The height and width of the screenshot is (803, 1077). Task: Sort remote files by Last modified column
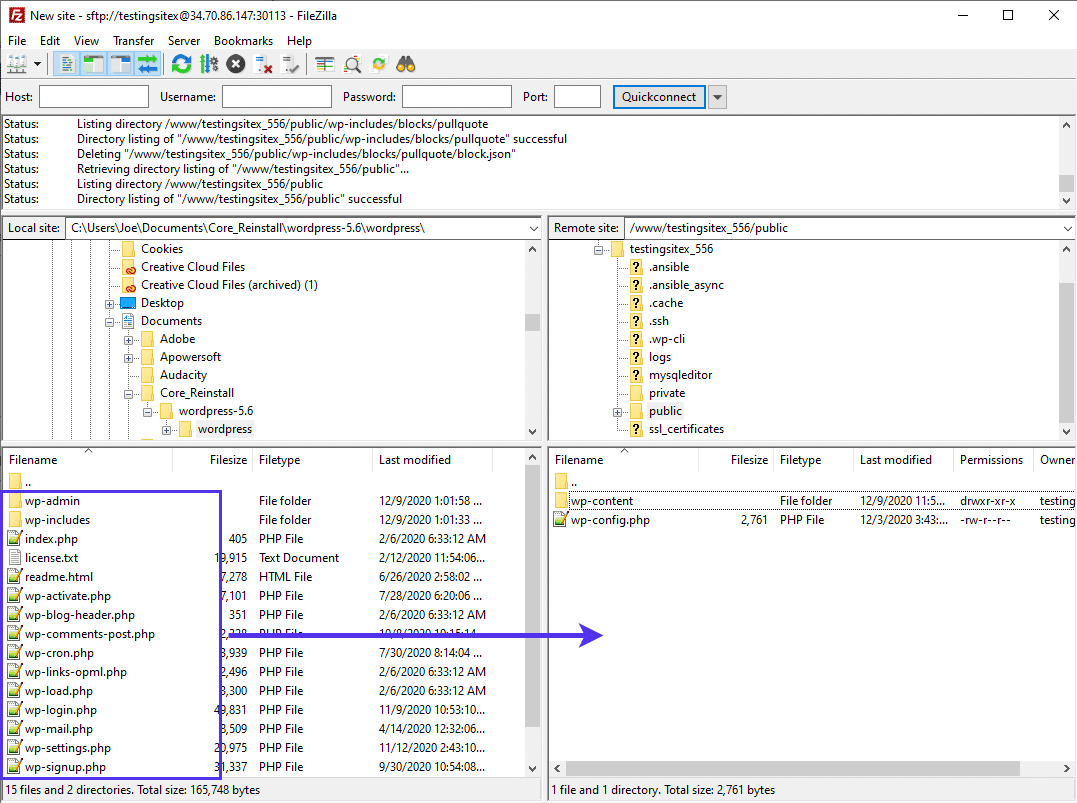(895, 460)
